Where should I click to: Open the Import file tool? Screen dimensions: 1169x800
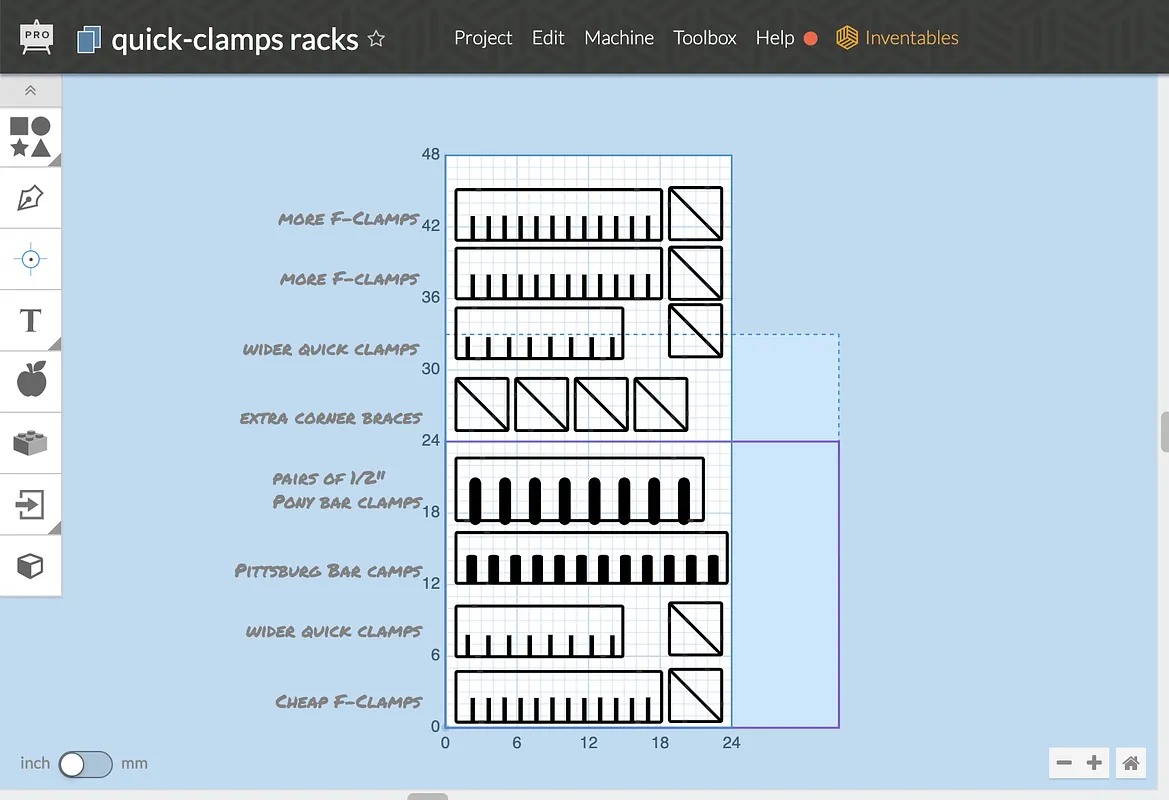(x=31, y=505)
